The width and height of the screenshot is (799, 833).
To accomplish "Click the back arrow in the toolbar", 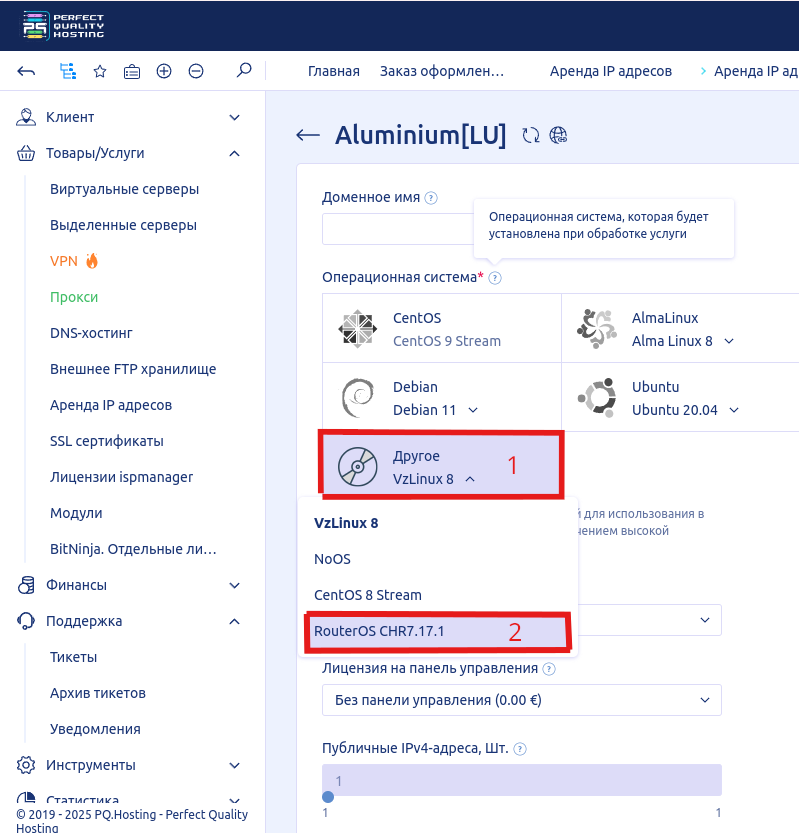I will coord(26,71).
